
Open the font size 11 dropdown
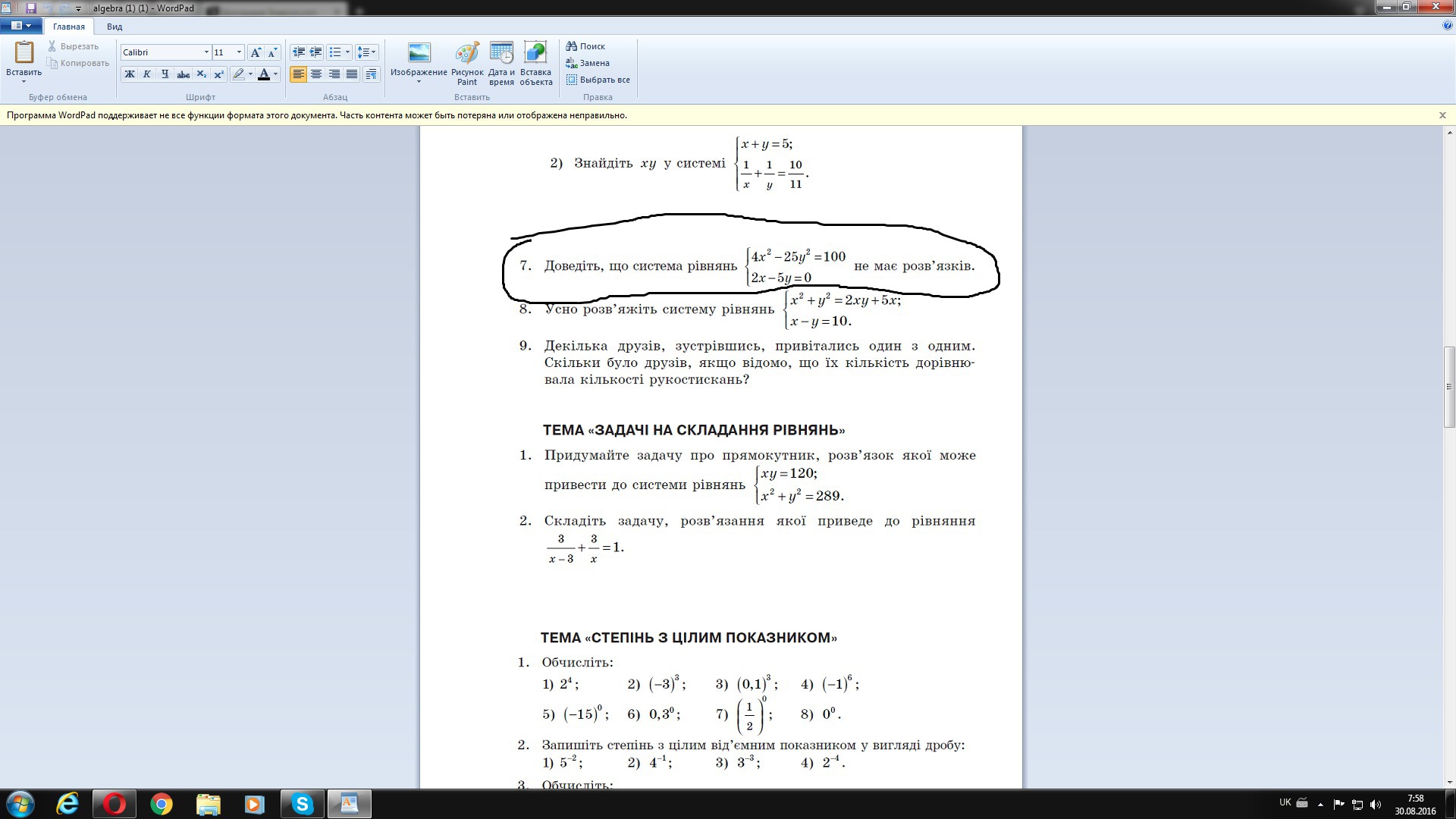tap(239, 52)
